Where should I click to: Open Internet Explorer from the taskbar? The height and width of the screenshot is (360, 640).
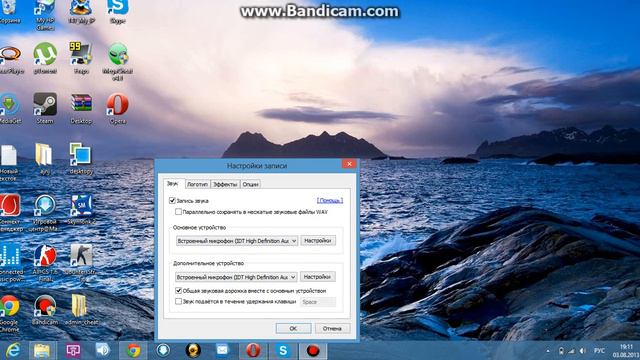pyautogui.click(x=13, y=351)
